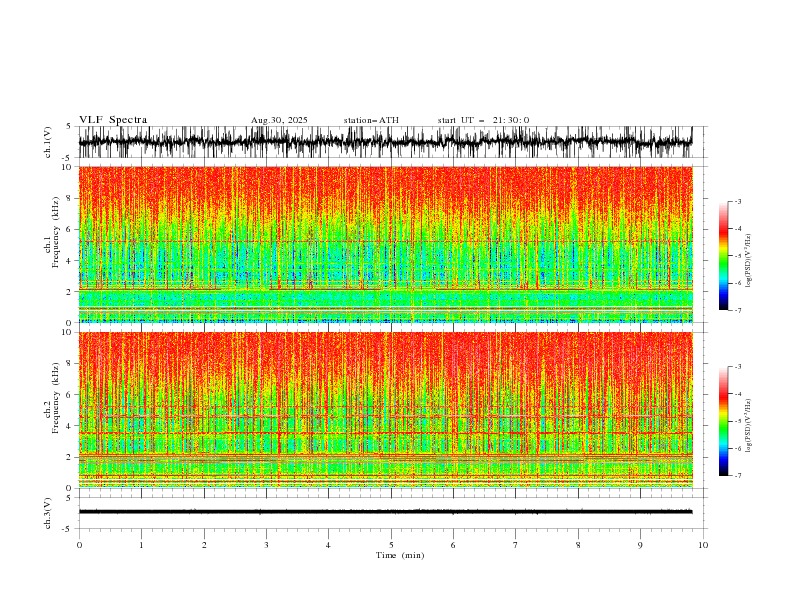Screen dimensions: 792x612
Task: Click the ch.3(V) axis label
Action: 48,513
